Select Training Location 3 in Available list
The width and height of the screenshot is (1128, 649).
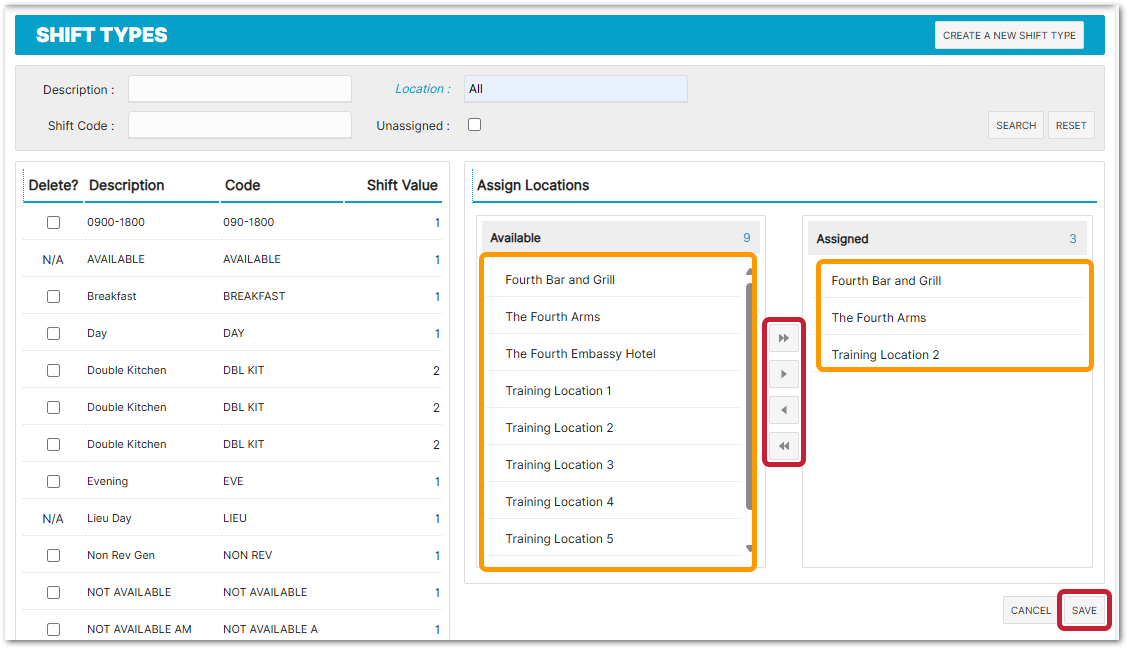point(560,465)
